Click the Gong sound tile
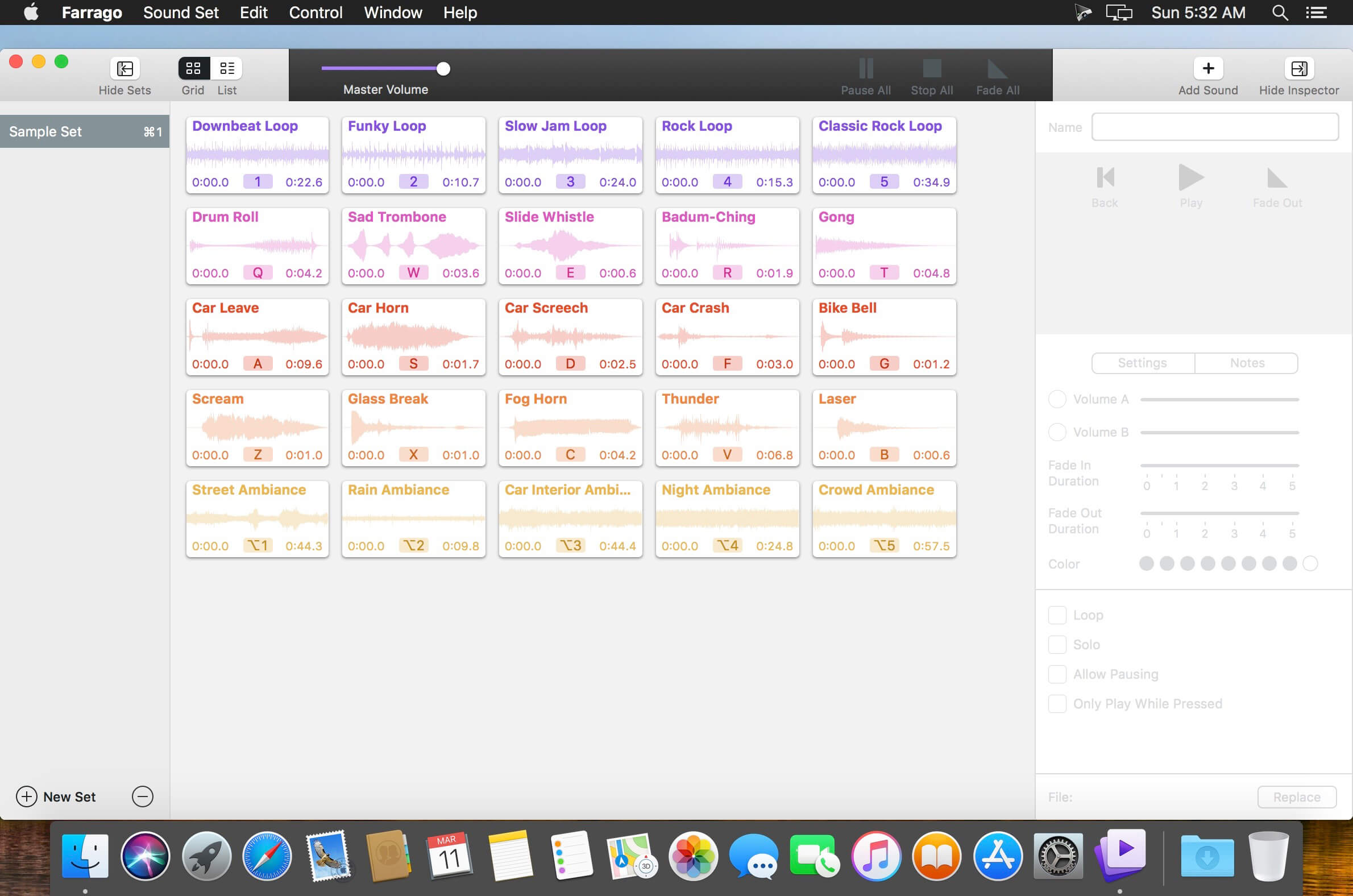 [884, 244]
